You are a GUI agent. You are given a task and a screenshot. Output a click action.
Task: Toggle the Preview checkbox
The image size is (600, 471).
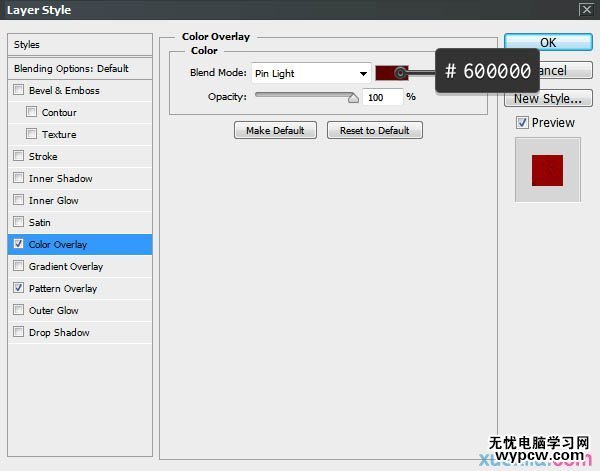click(x=522, y=122)
